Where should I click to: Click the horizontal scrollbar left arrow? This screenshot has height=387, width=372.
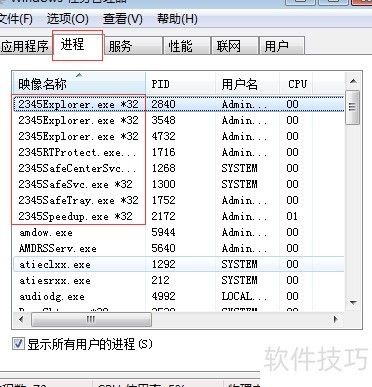(21, 319)
